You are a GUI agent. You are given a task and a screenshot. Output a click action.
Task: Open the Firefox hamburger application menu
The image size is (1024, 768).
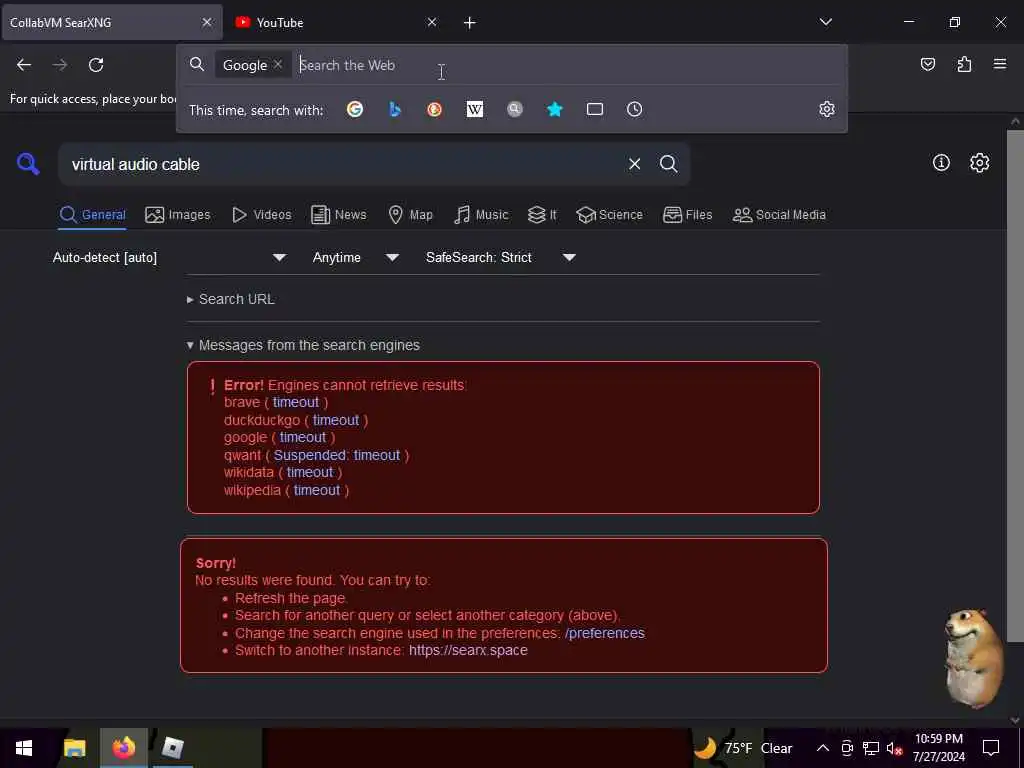point(1000,64)
